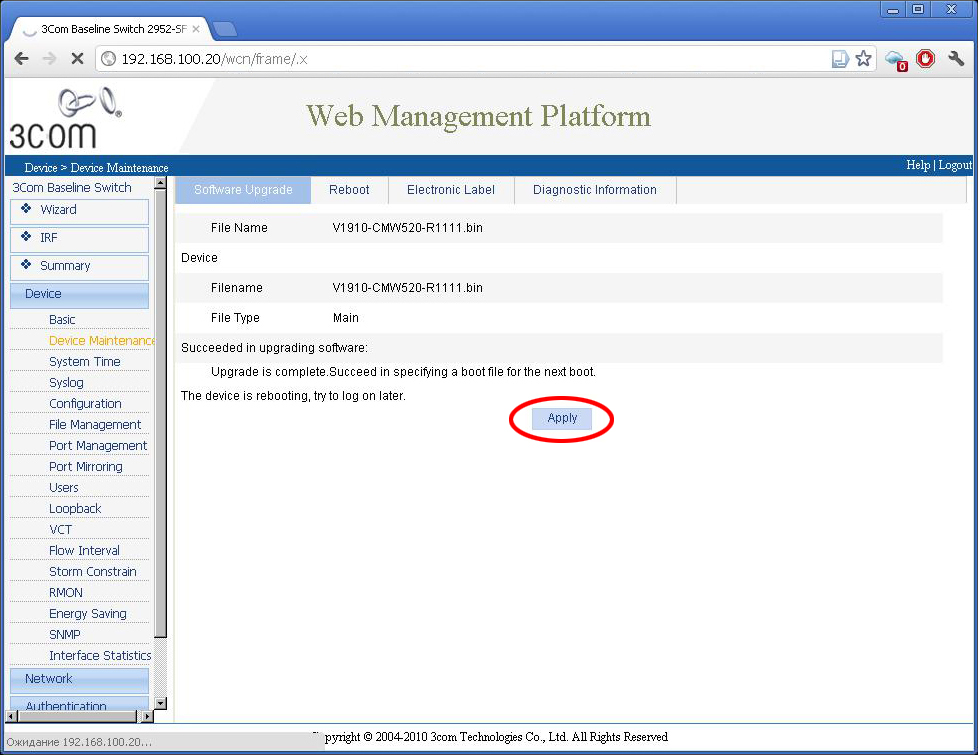This screenshot has width=978, height=755.
Task: Click the 'Succeeded in upgrading software' message
Action: (x=274, y=348)
